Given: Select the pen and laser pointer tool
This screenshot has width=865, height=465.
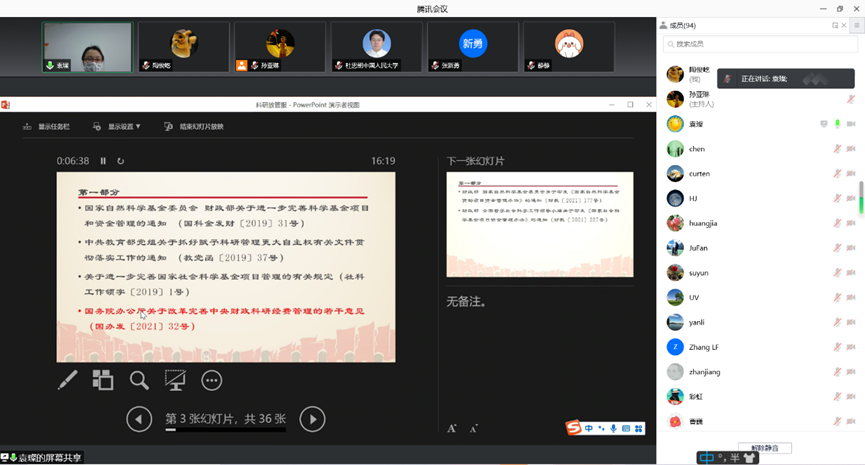Looking at the screenshot, I should pyautogui.click(x=67, y=380).
